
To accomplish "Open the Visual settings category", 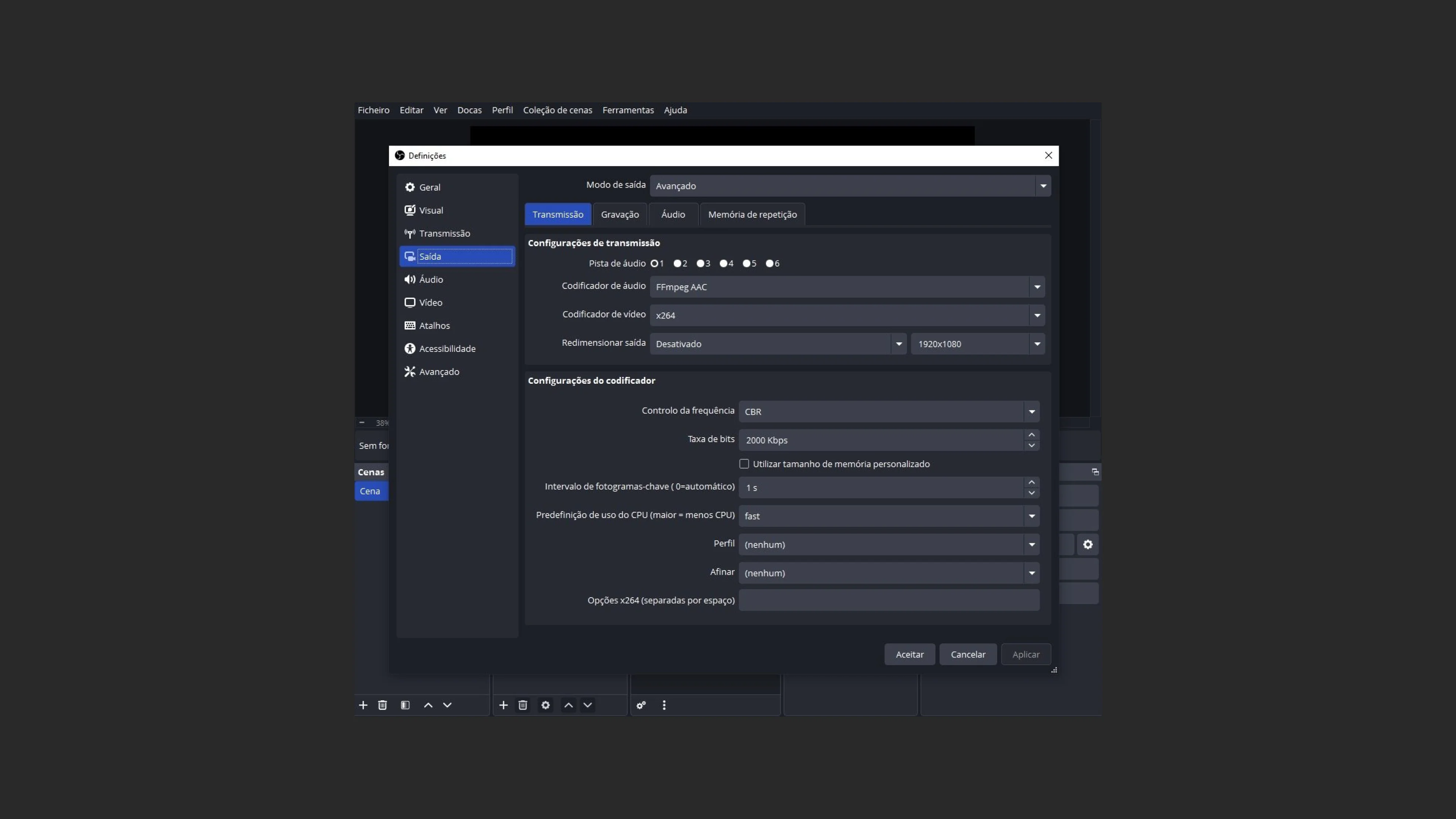I will [x=457, y=210].
